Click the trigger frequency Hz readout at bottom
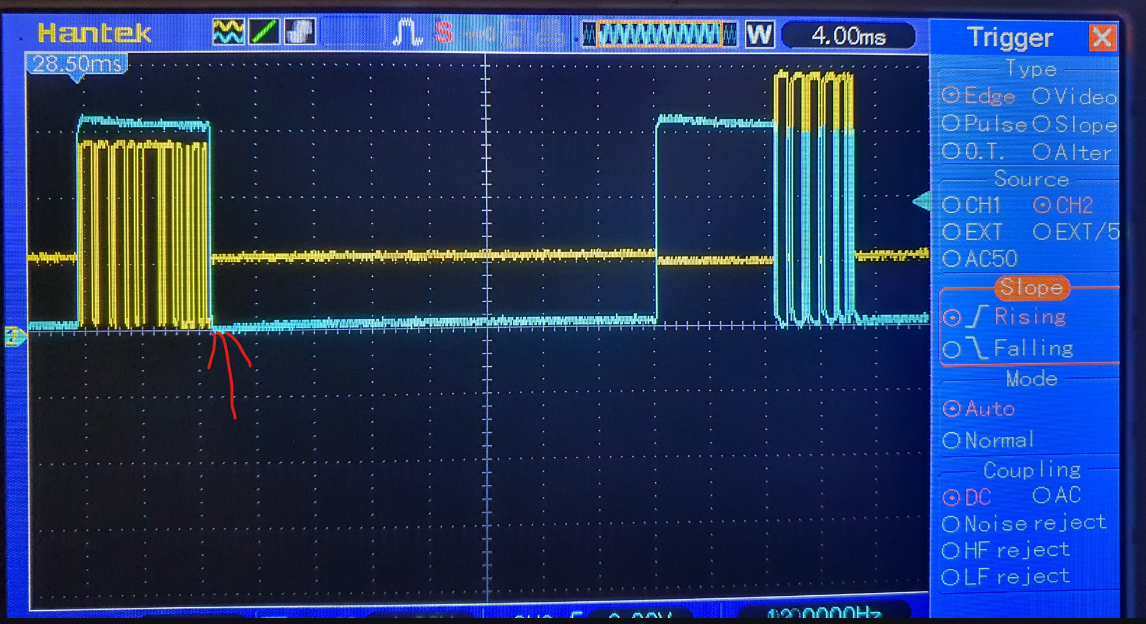The image size is (1146, 624). click(824, 613)
